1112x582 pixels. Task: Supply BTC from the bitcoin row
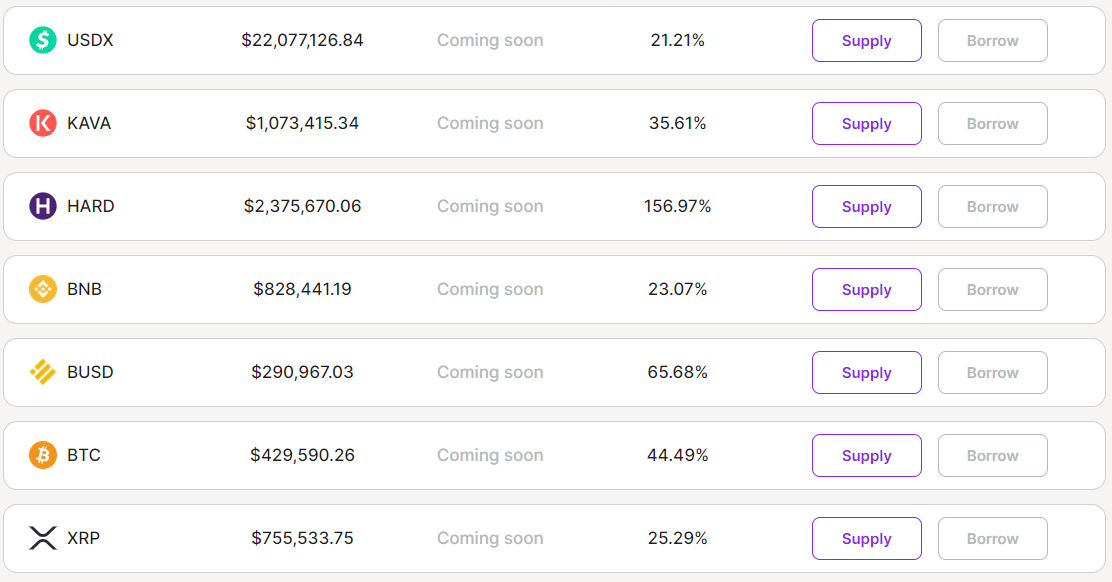pos(867,455)
